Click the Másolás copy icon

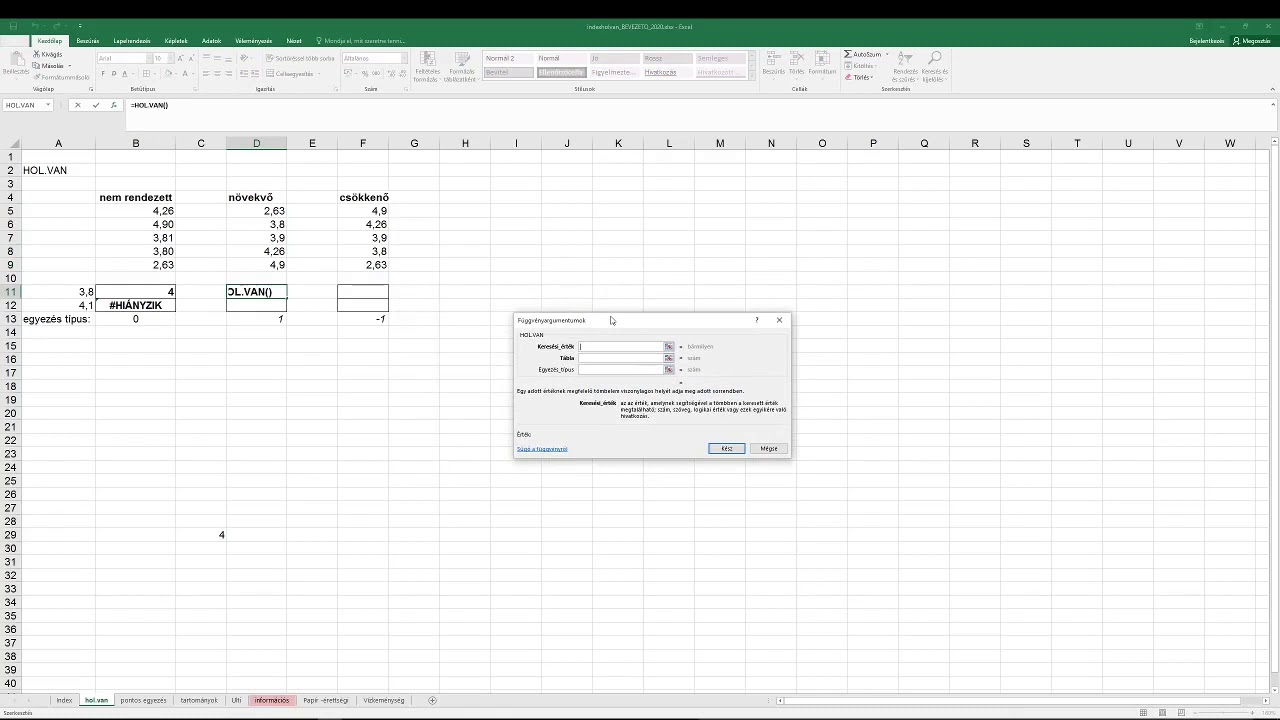[37, 65]
